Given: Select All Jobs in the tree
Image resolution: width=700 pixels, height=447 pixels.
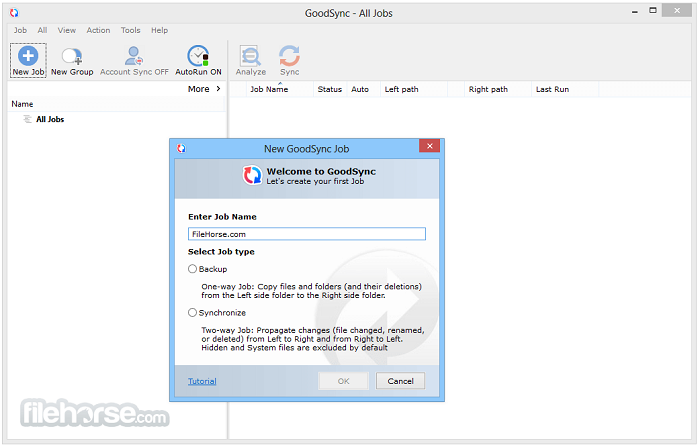Looking at the screenshot, I should [50, 119].
